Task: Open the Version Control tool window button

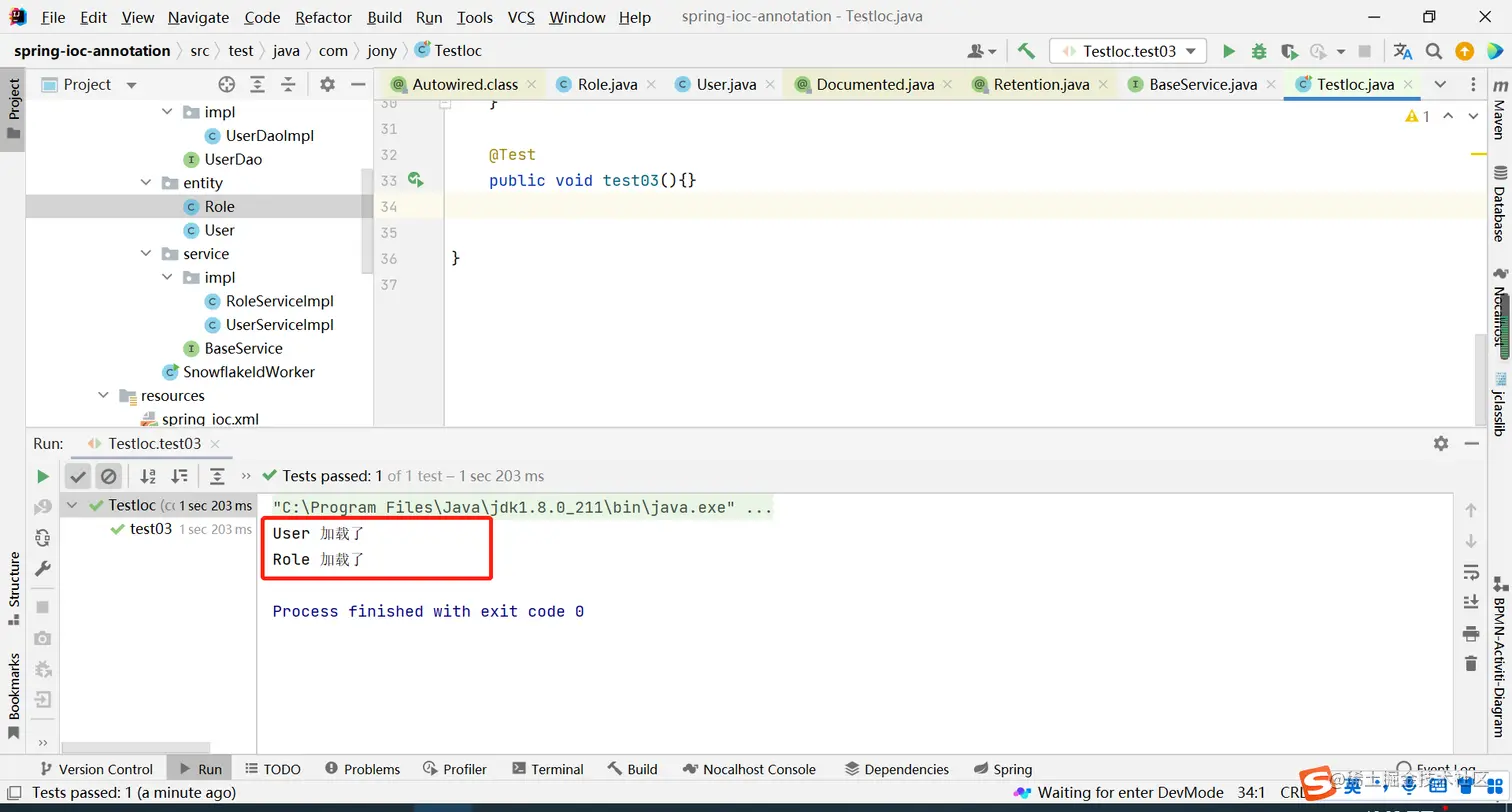Action: [x=96, y=769]
